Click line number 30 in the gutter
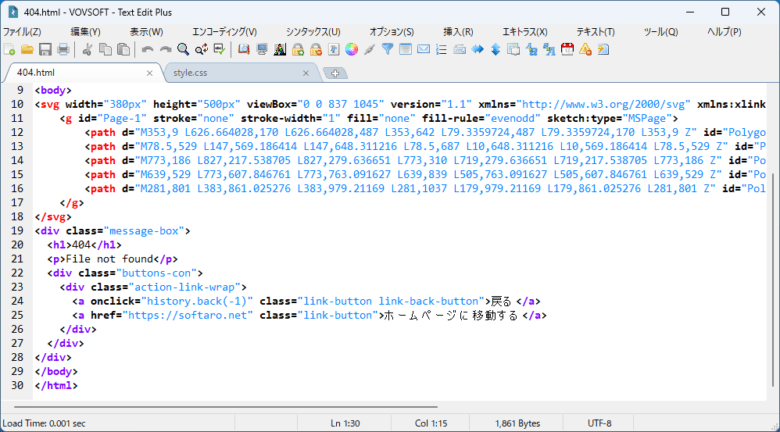The image size is (780, 432). [x=17, y=385]
